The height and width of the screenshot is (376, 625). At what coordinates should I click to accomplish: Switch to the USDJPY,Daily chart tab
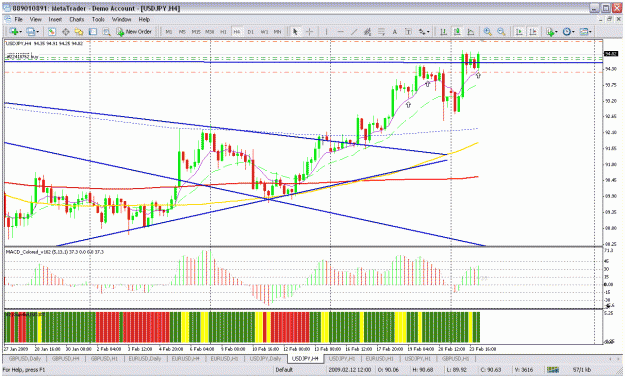pos(265,358)
